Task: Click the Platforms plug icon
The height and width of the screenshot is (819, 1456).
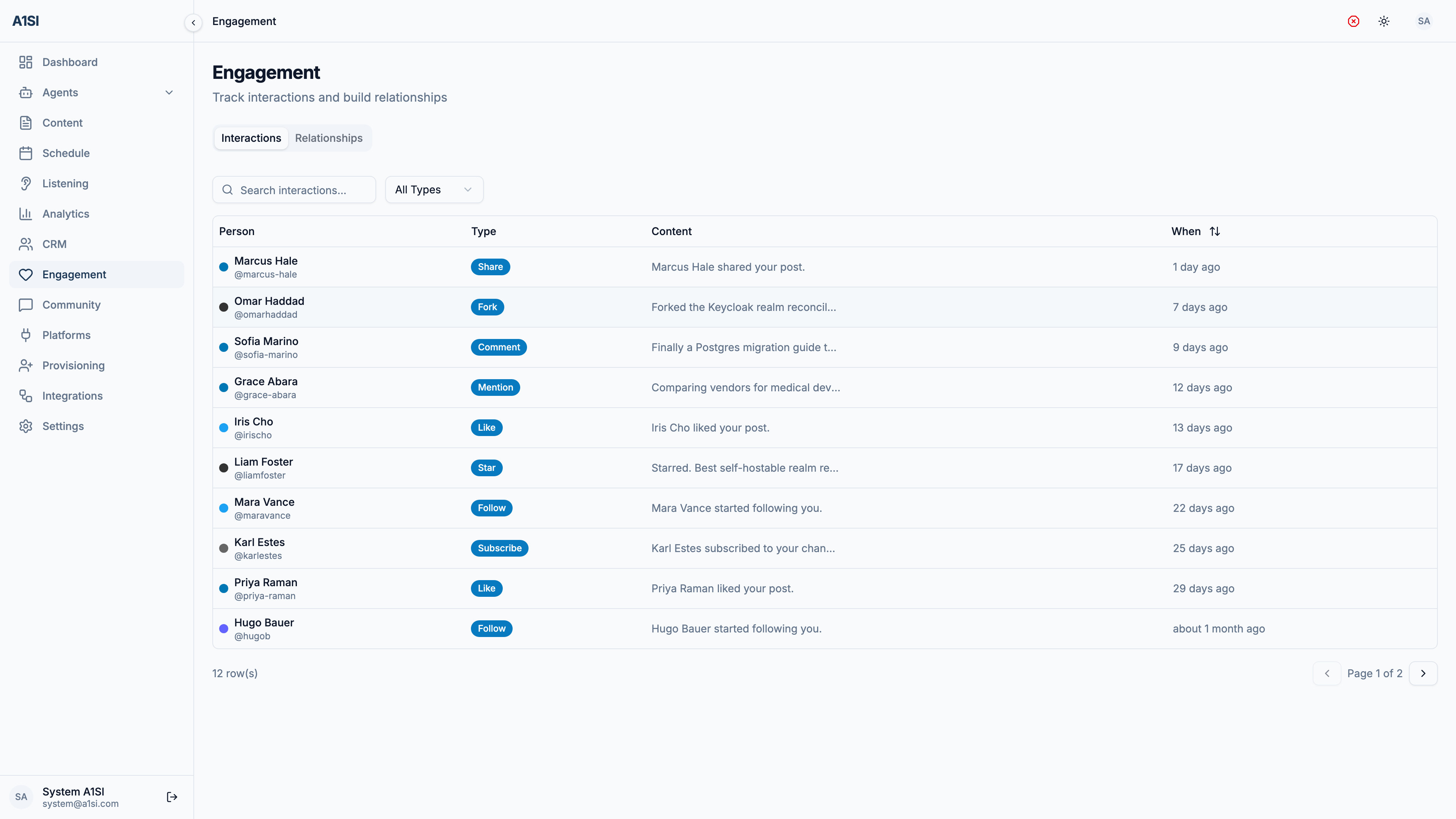Action: (25, 335)
